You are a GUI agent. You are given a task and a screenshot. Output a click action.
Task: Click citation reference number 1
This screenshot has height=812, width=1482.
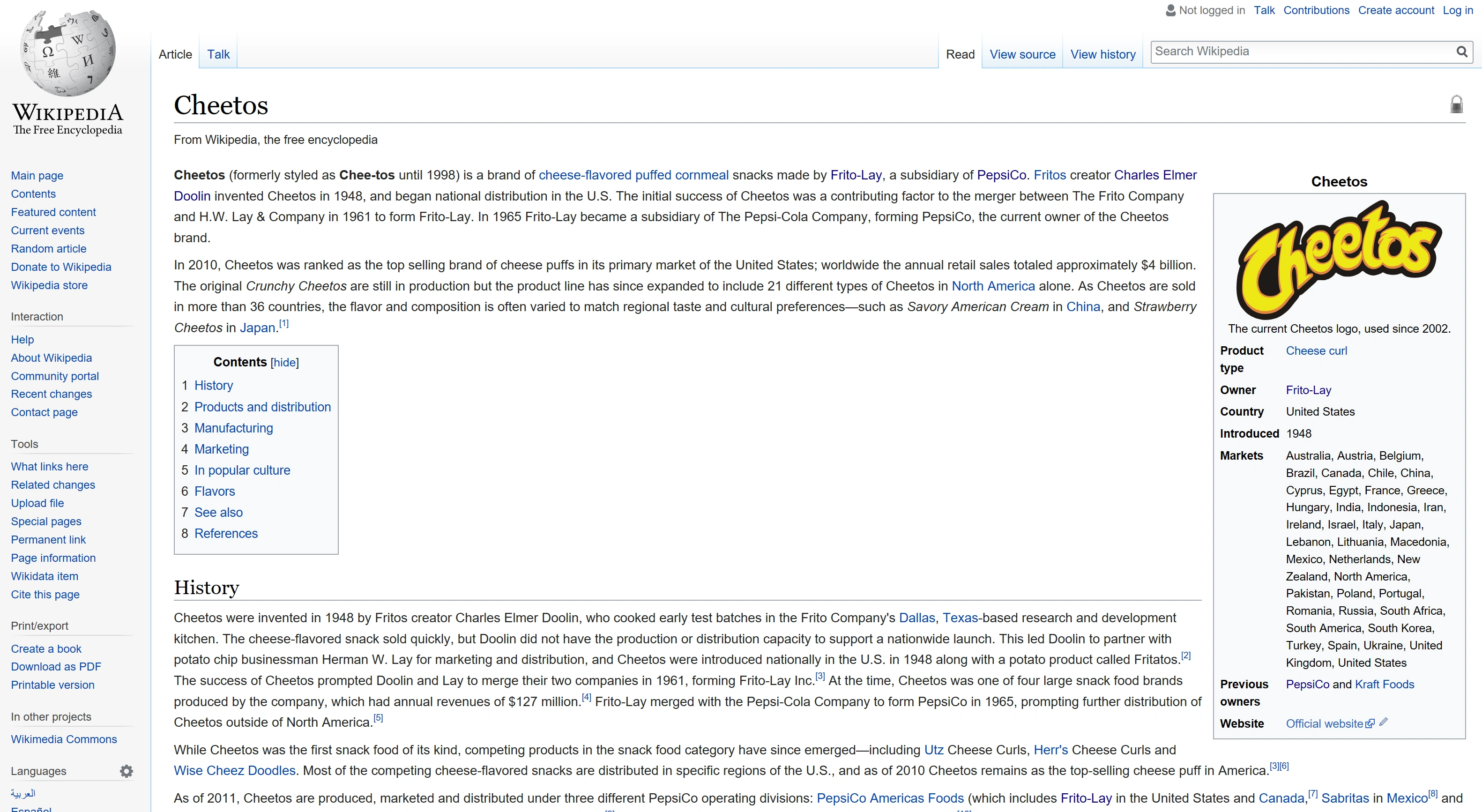[283, 323]
